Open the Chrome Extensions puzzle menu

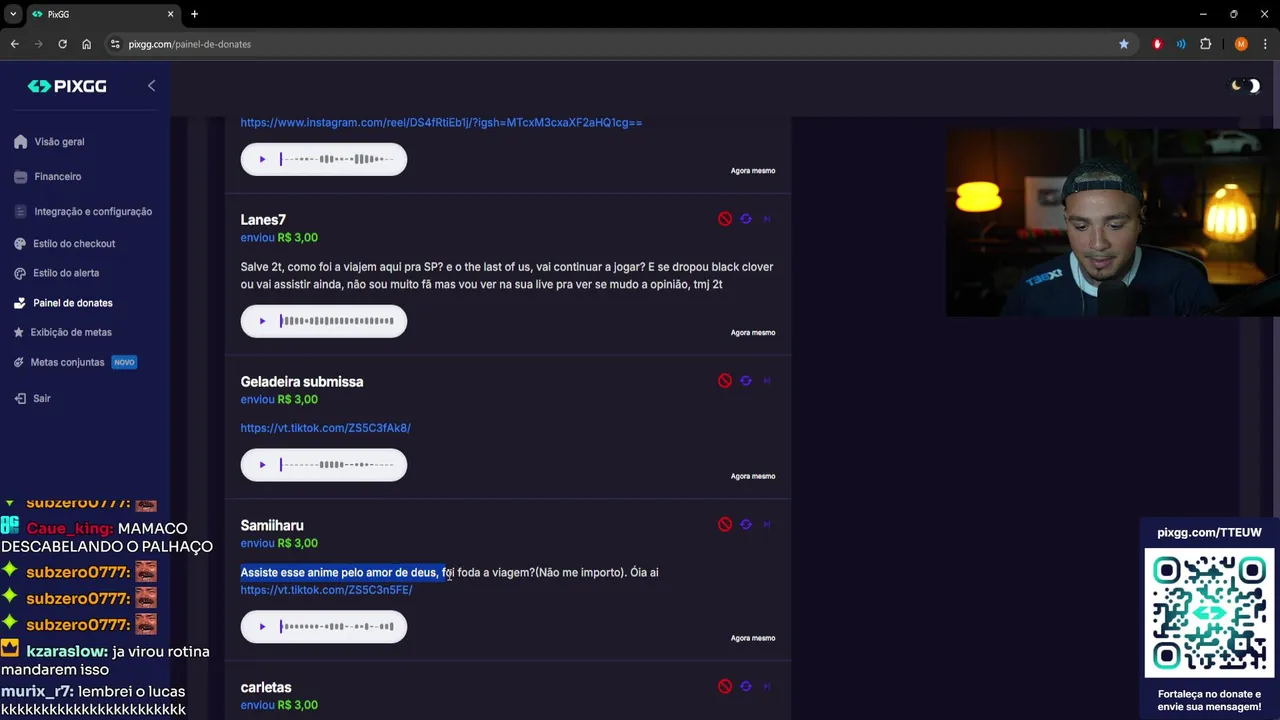coord(1205,44)
